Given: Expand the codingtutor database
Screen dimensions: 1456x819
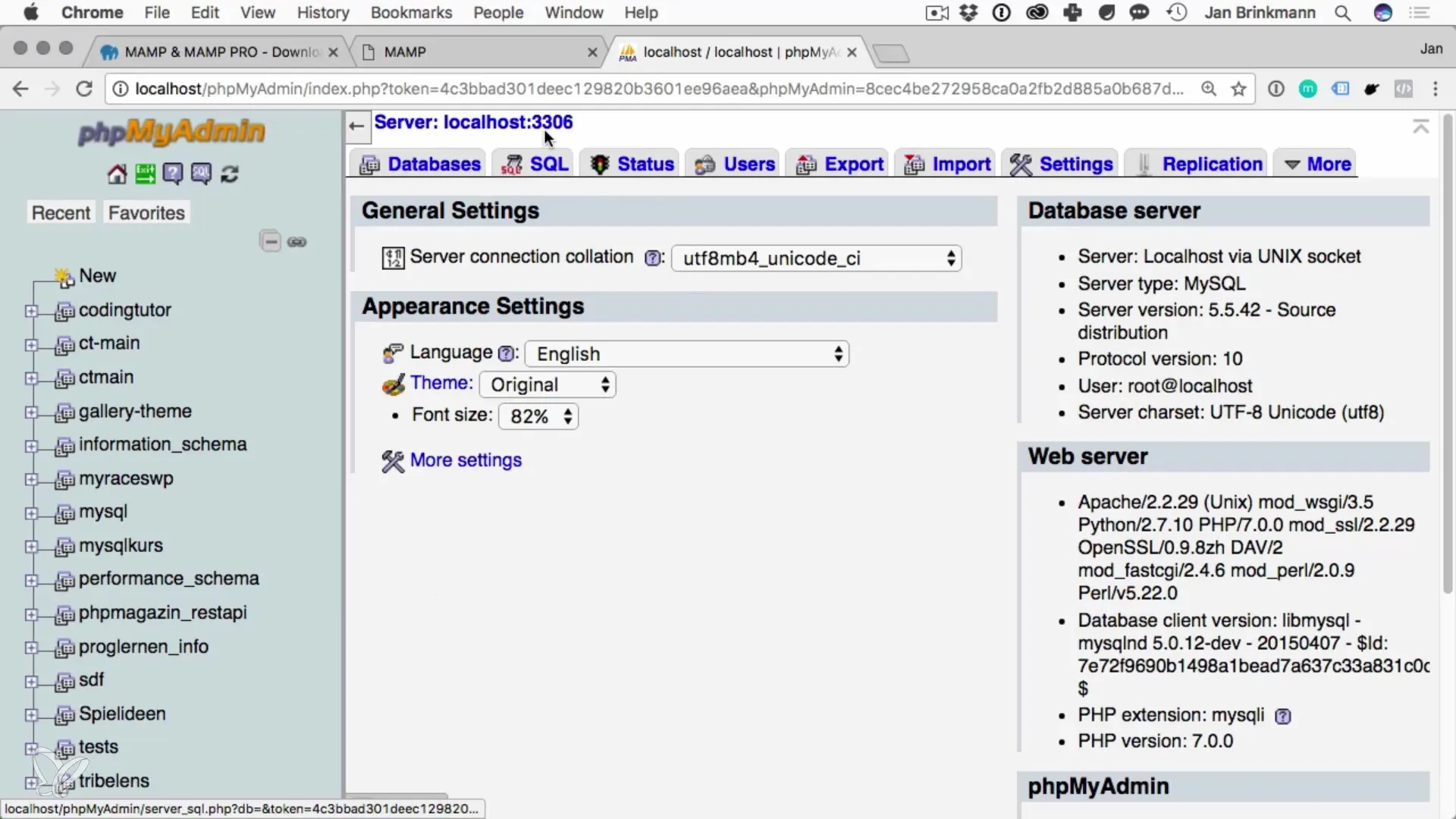Looking at the screenshot, I should (x=31, y=311).
